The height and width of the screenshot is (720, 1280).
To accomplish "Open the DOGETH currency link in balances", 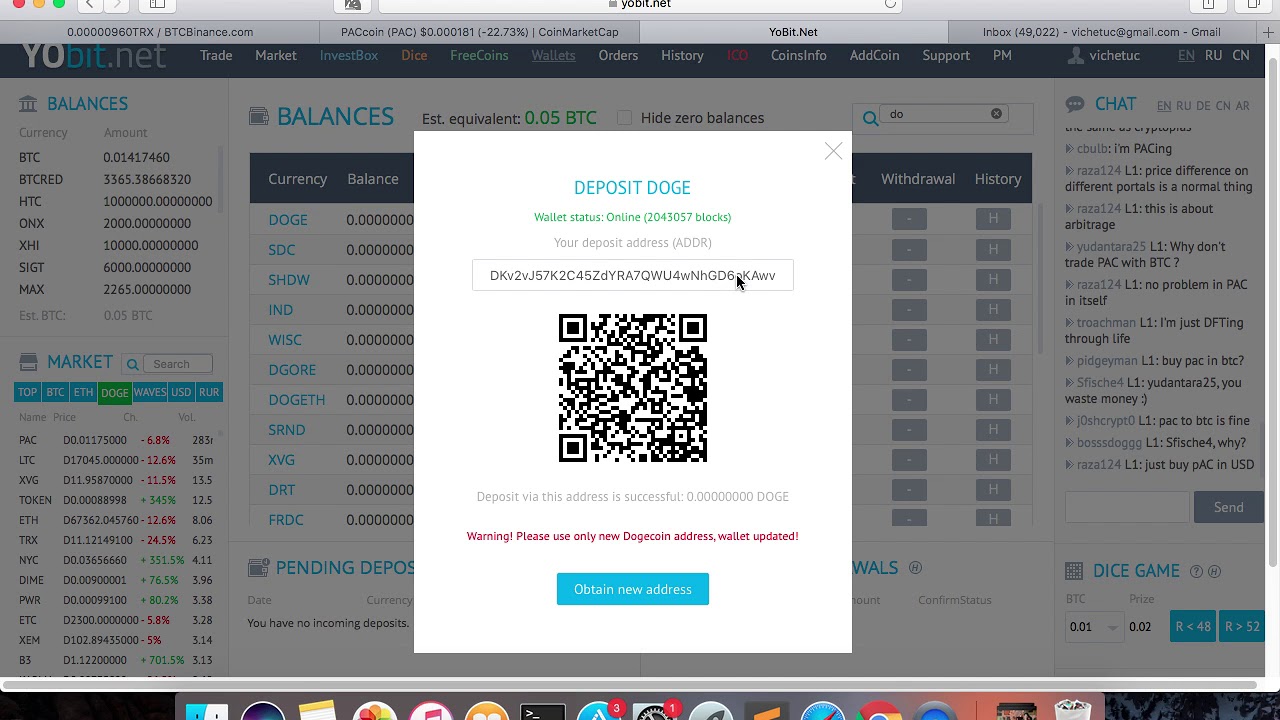I will (x=296, y=400).
